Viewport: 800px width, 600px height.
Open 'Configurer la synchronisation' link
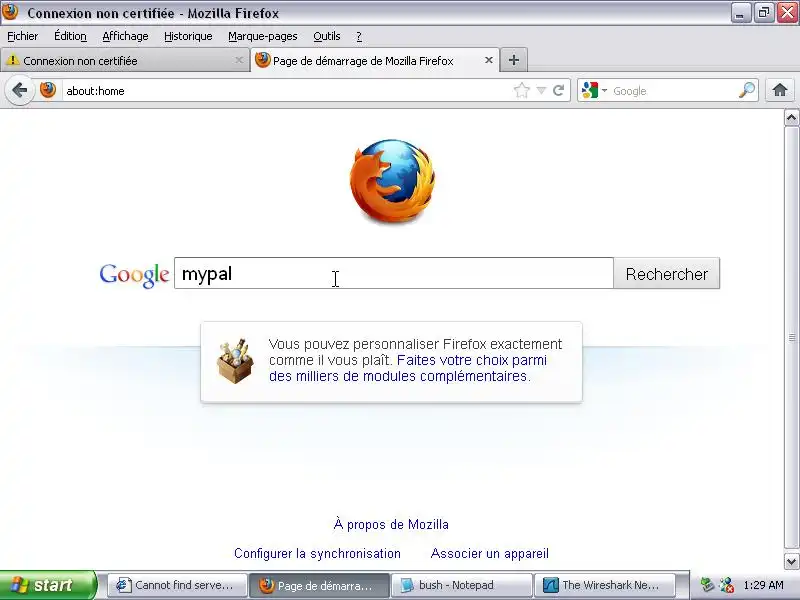click(x=317, y=554)
